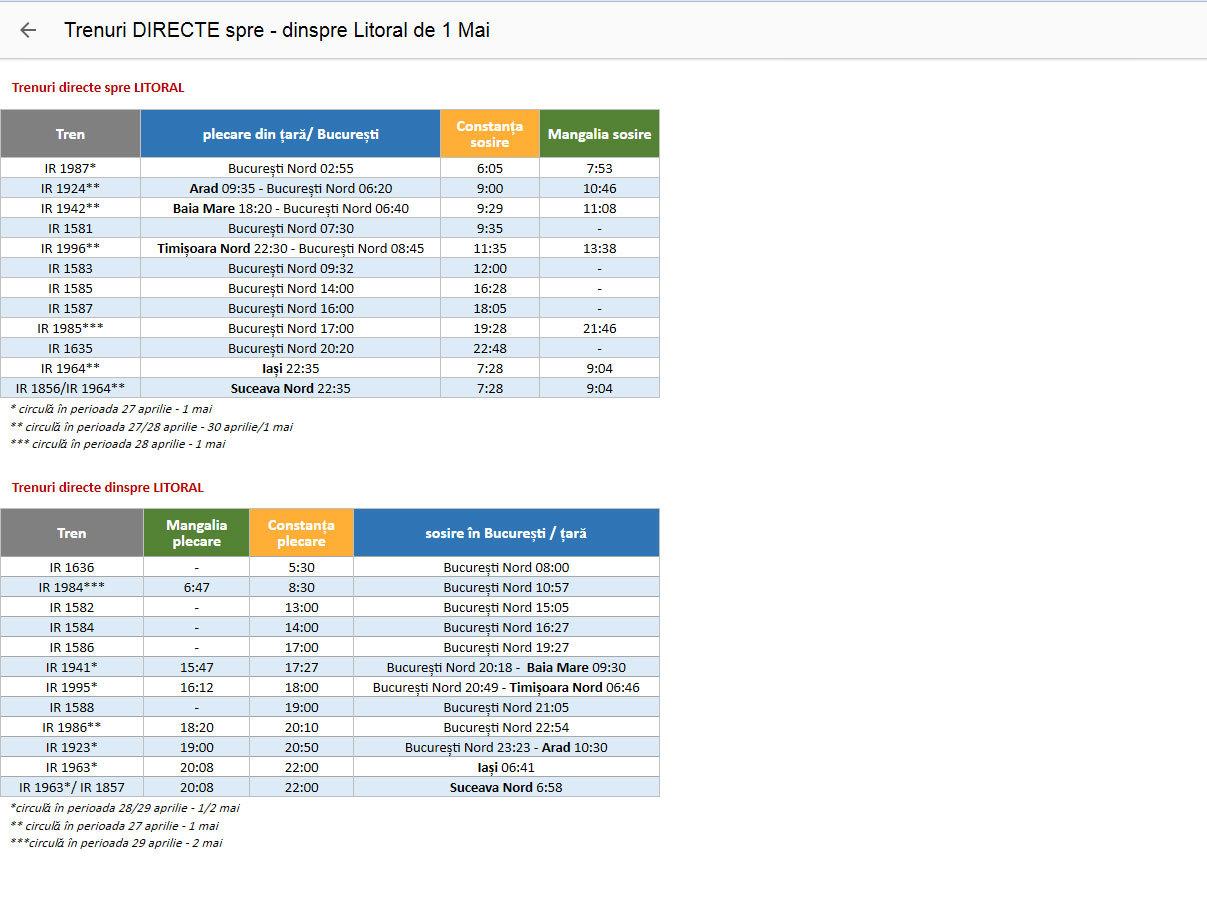Select the IR 1985*** train cell
Image resolution: width=1207 pixels, height=905 pixels.
click(x=70, y=328)
